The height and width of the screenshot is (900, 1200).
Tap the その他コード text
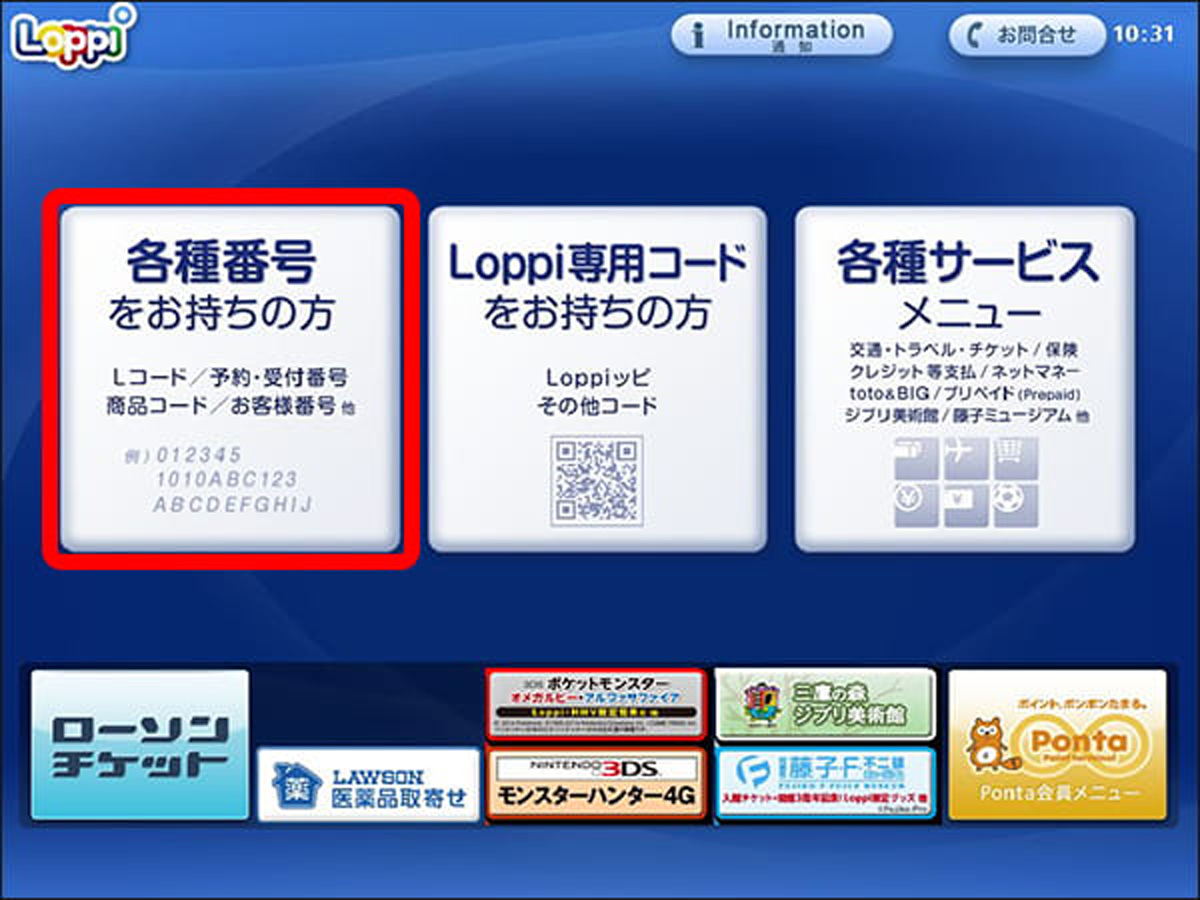[597, 406]
